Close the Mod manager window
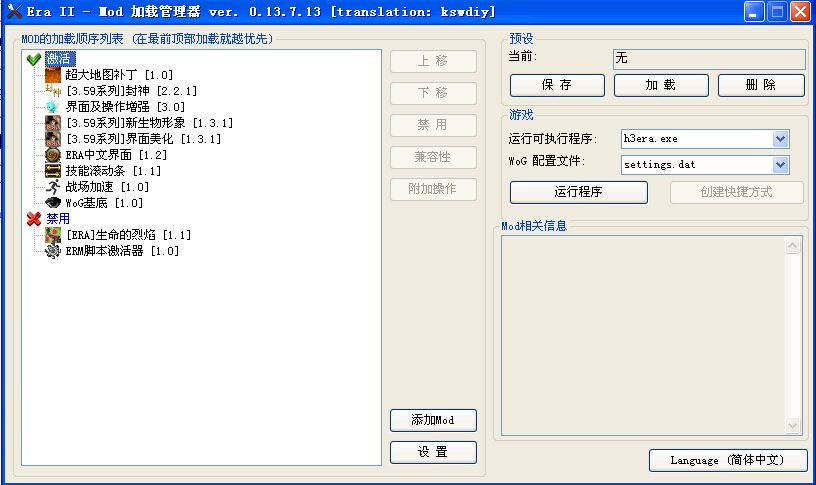 click(x=800, y=11)
